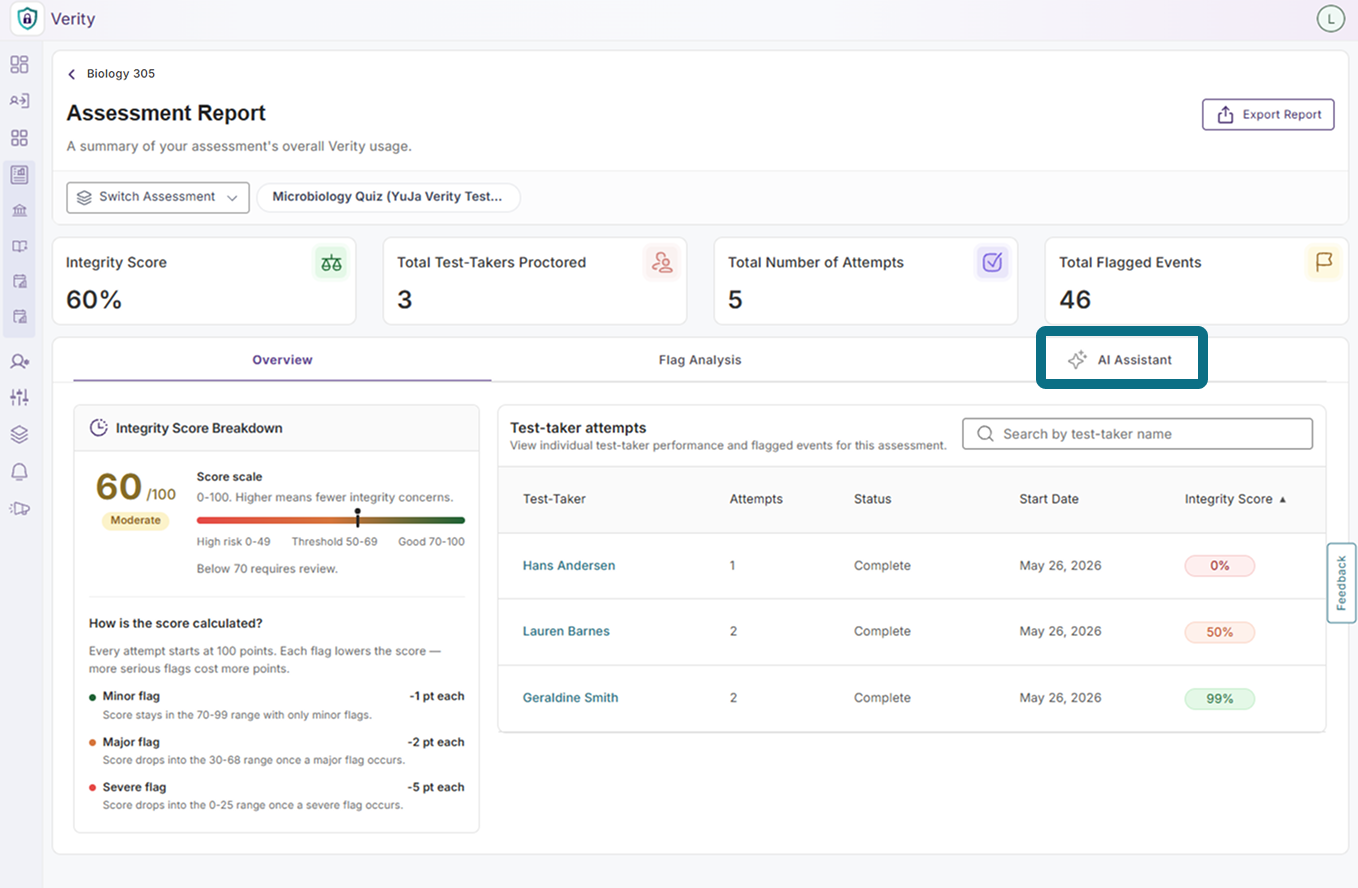This screenshot has height=888, width=1358.
Task: Click the Total Flagged Events value 46
Action: [1075, 300]
